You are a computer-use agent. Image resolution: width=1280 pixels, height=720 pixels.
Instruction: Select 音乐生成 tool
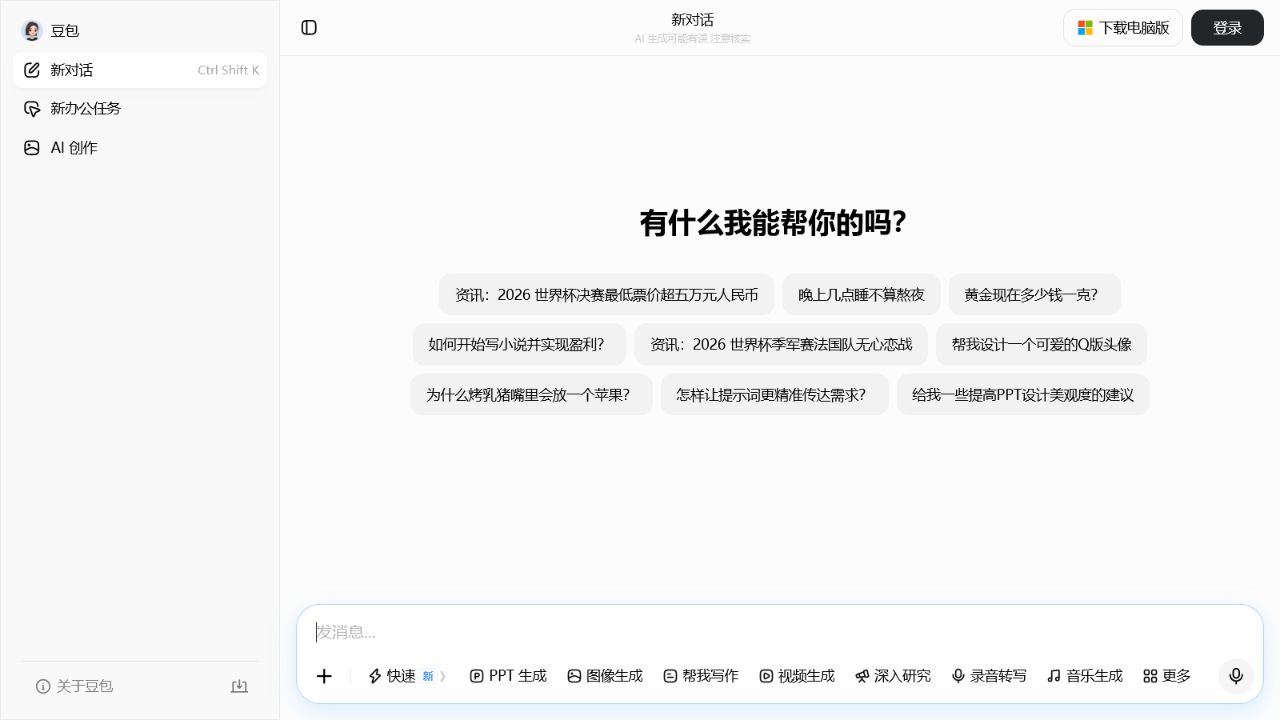[1085, 676]
